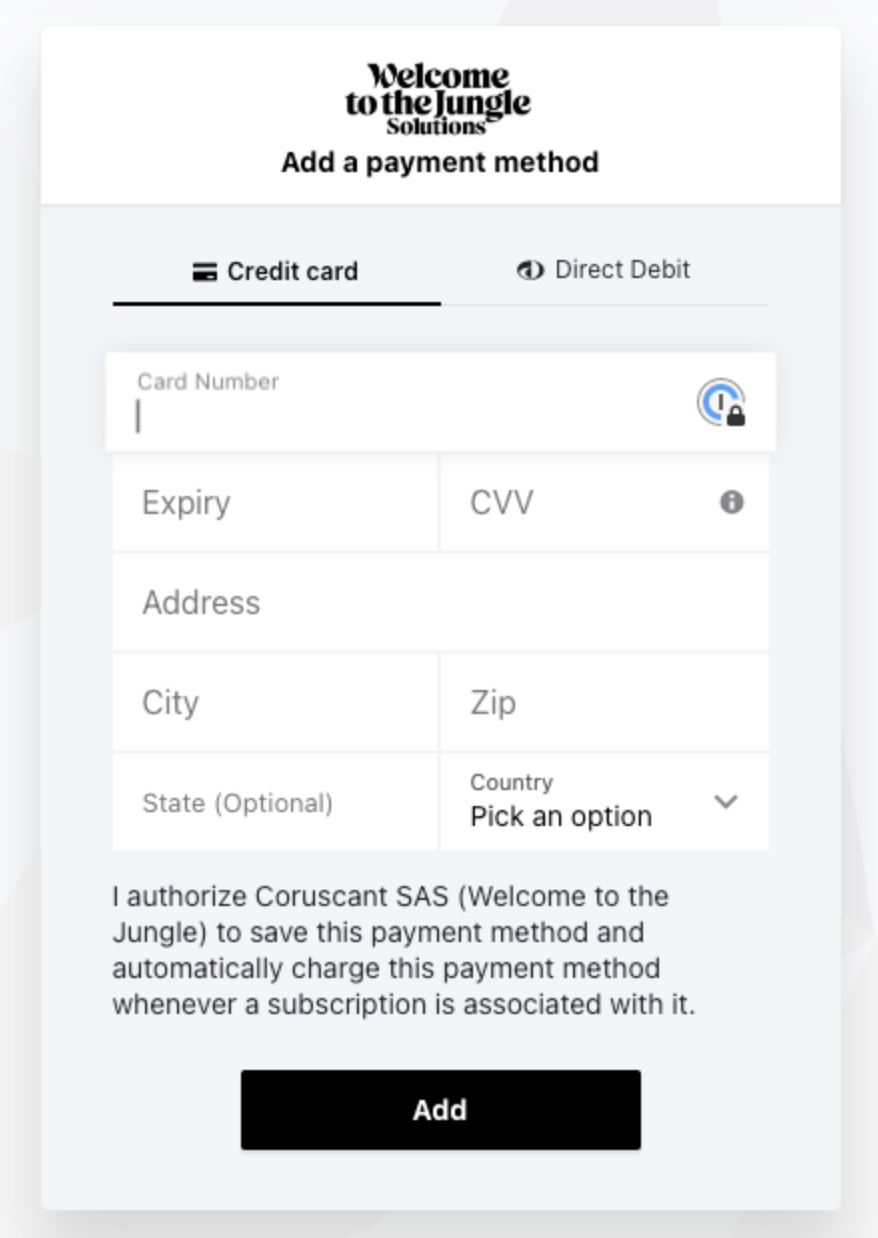Select the State (Optional) field
Screen dimensions: 878x1238
[274, 802]
